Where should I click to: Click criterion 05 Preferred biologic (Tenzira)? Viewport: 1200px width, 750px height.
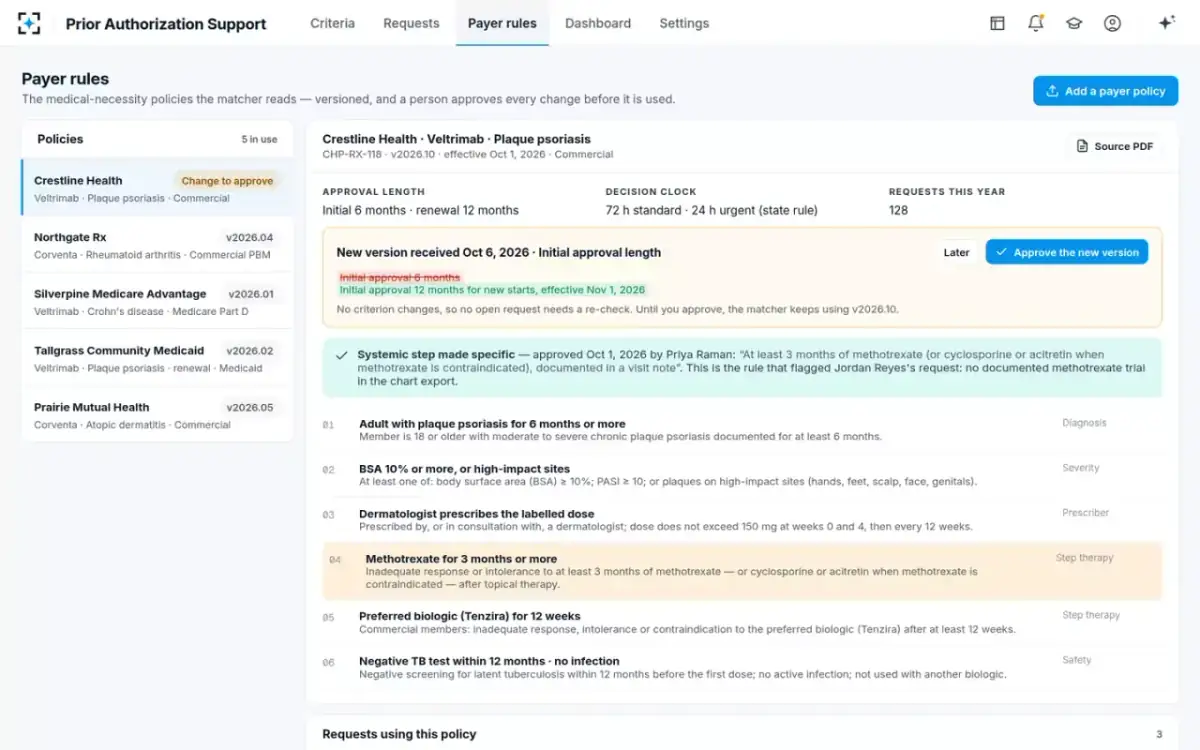tap(742, 623)
